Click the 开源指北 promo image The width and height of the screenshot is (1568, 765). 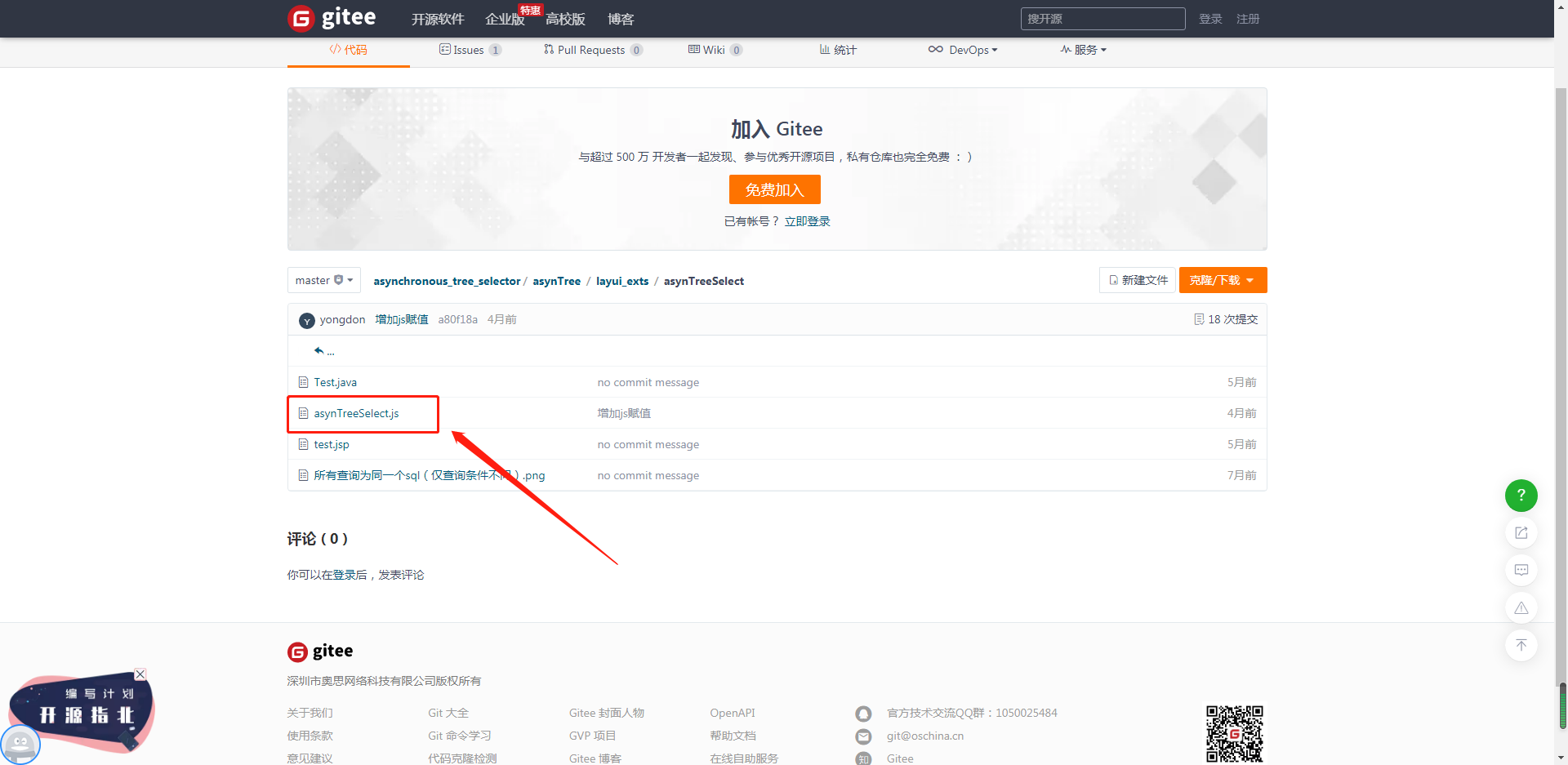coord(80,712)
